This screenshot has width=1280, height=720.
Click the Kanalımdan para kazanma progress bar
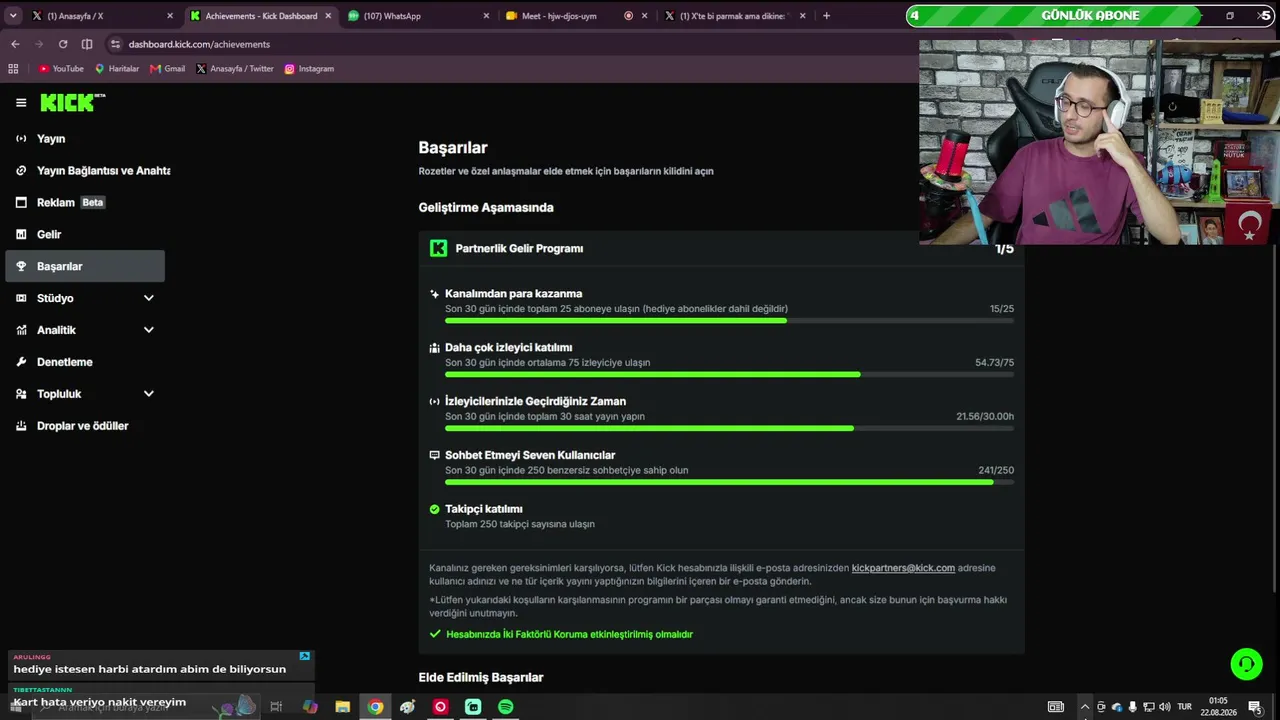(x=729, y=321)
